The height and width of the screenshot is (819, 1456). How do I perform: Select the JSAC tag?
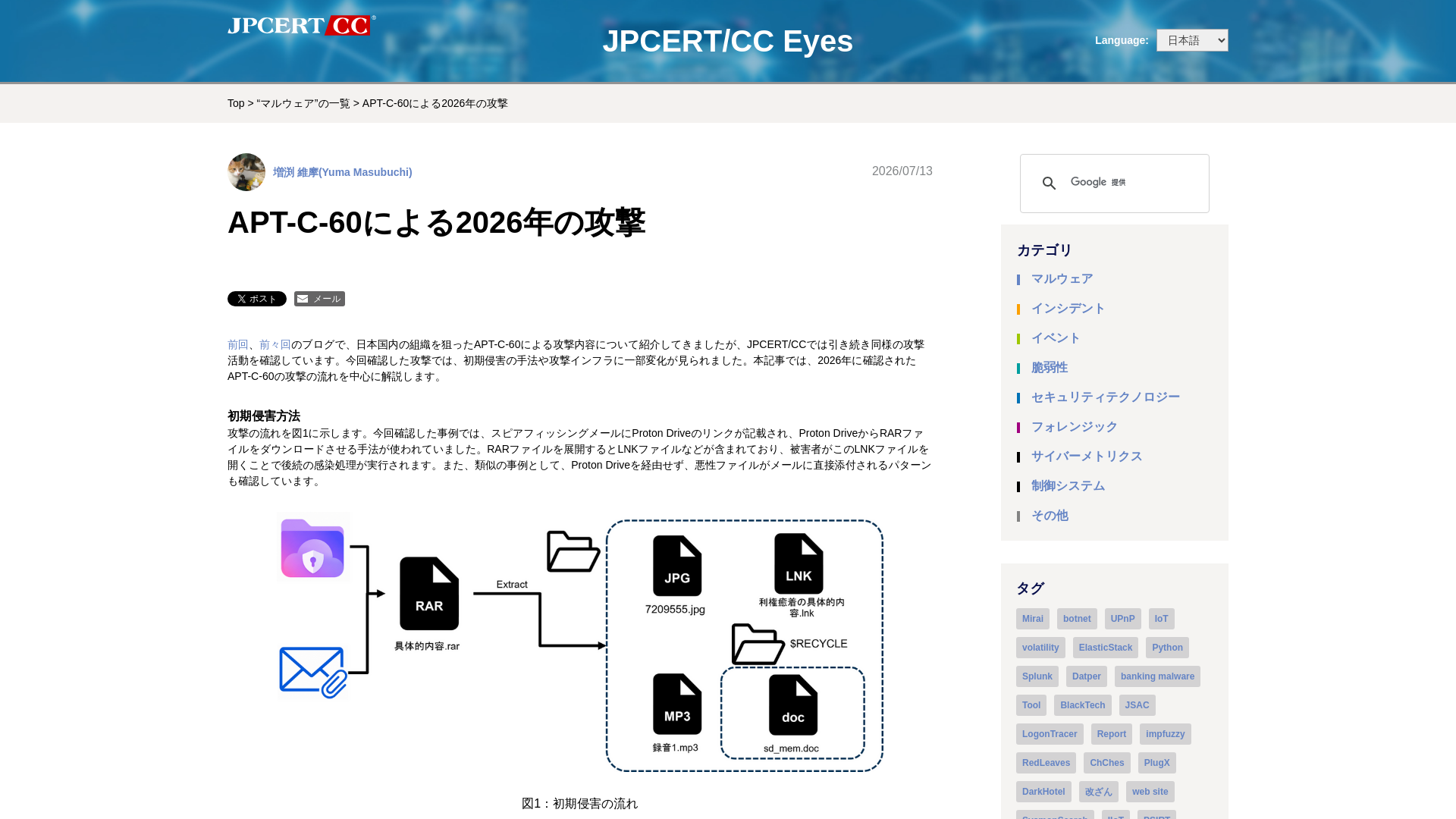(1137, 705)
